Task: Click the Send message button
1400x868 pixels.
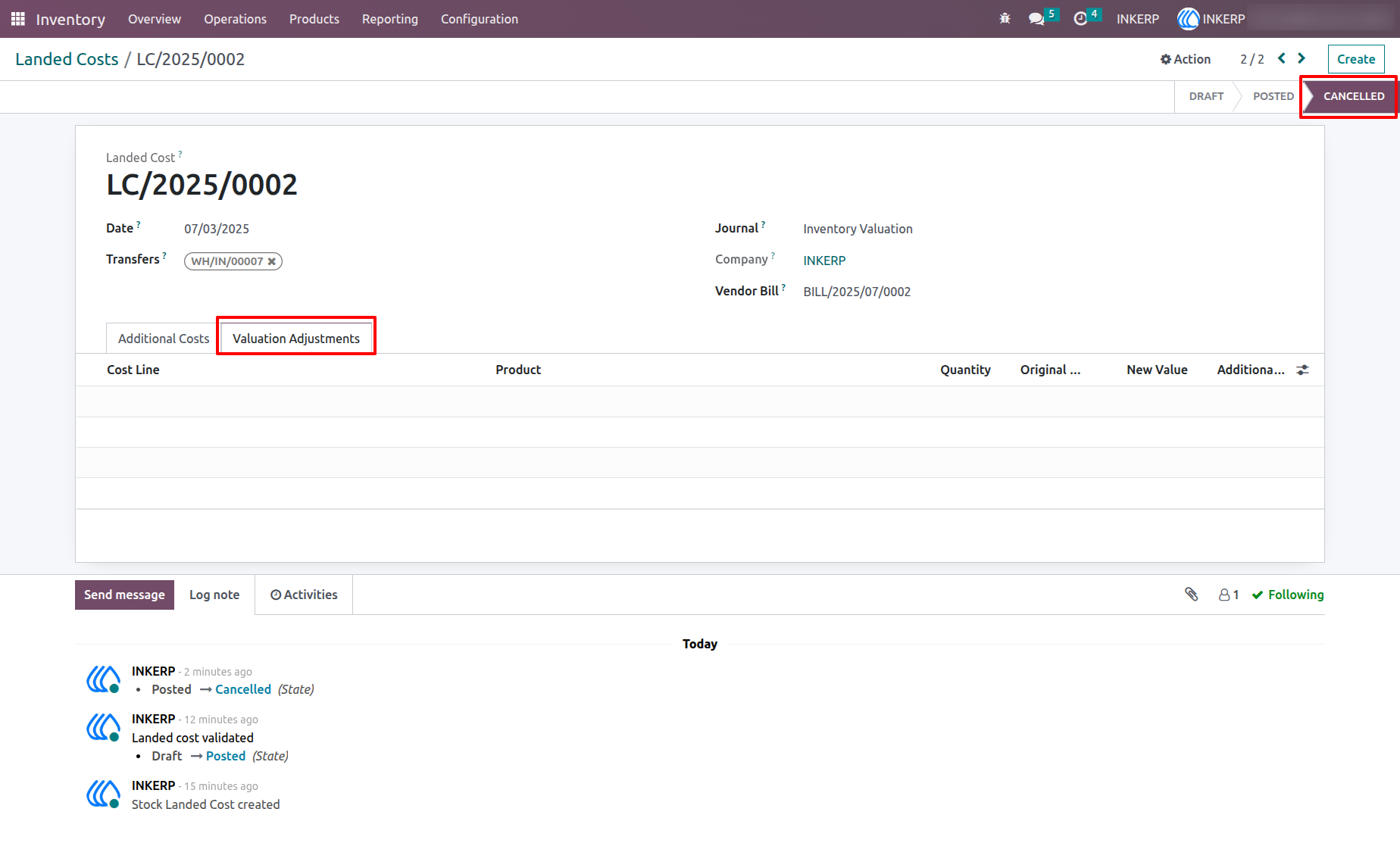Action: (x=124, y=595)
